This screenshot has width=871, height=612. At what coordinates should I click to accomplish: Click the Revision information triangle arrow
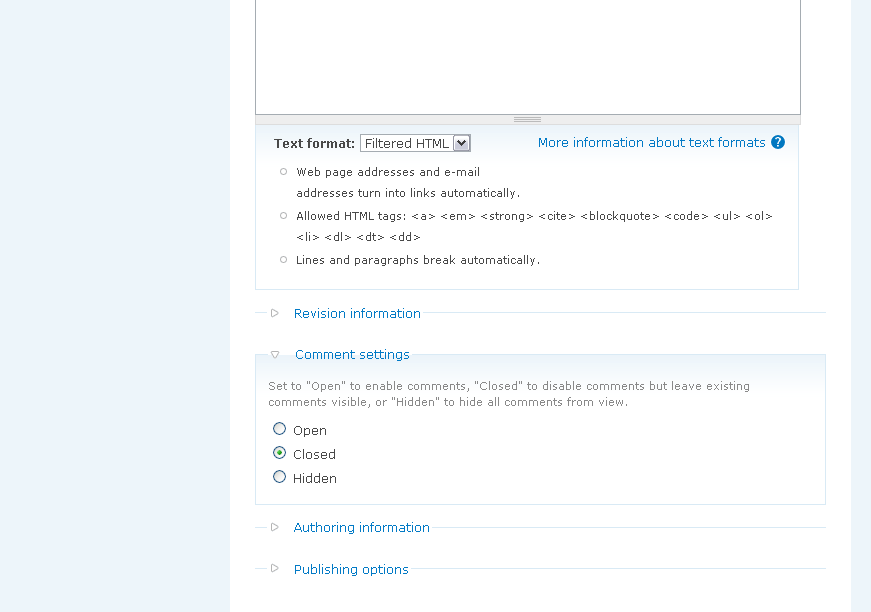coord(275,313)
